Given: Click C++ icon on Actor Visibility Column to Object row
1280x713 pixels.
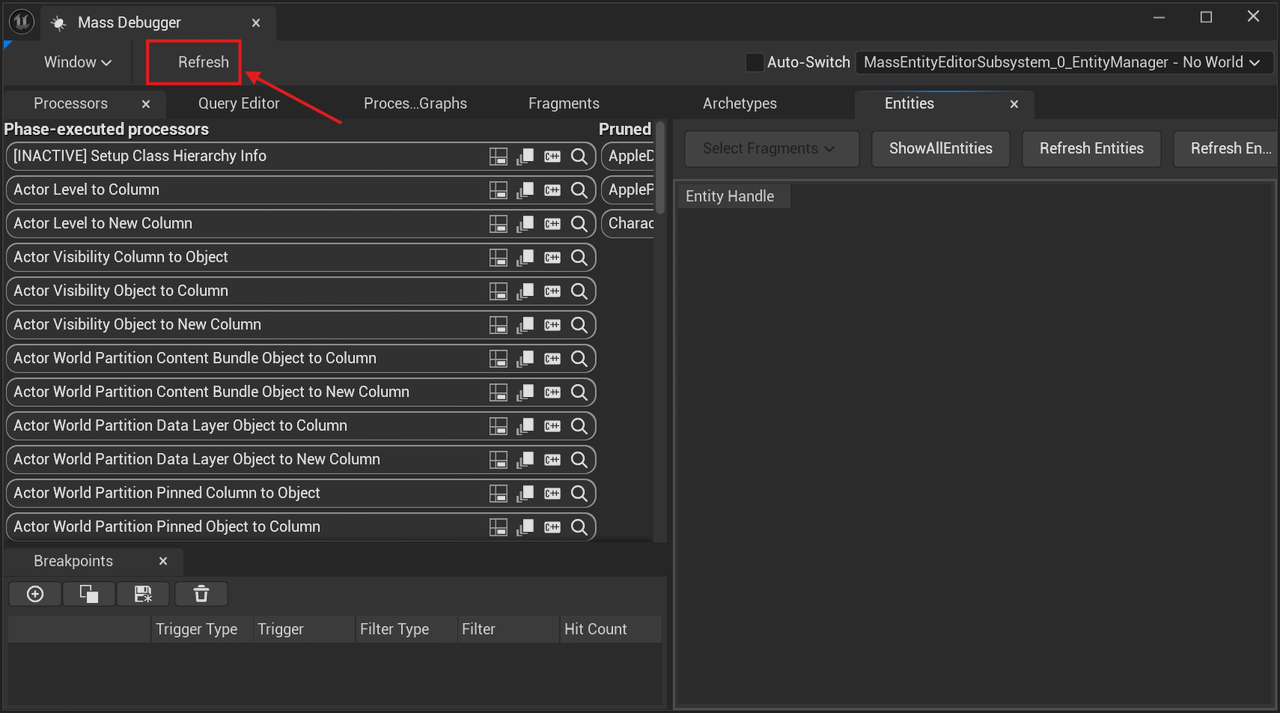Looking at the screenshot, I should point(552,257).
